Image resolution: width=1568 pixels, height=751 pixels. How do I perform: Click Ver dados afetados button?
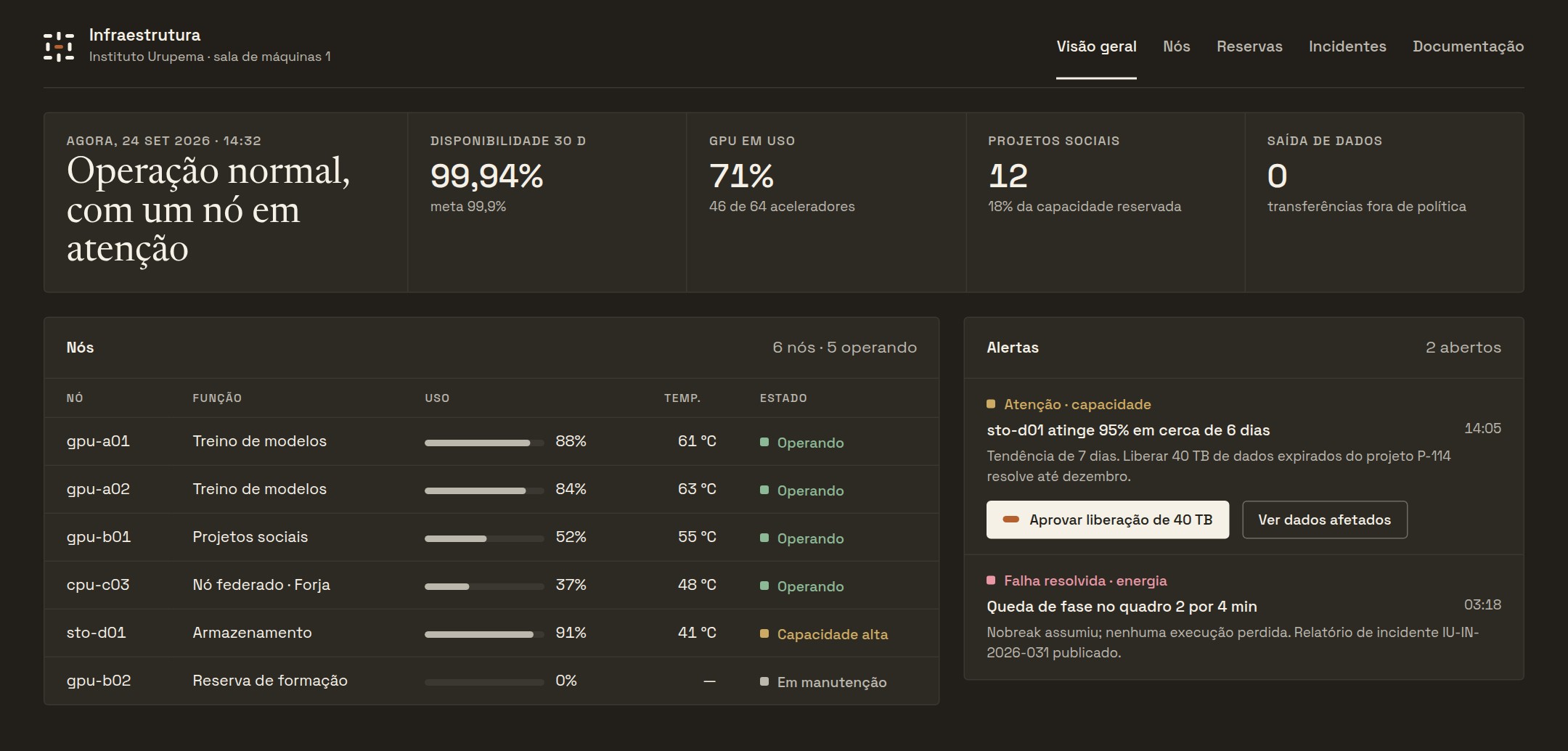click(x=1325, y=520)
